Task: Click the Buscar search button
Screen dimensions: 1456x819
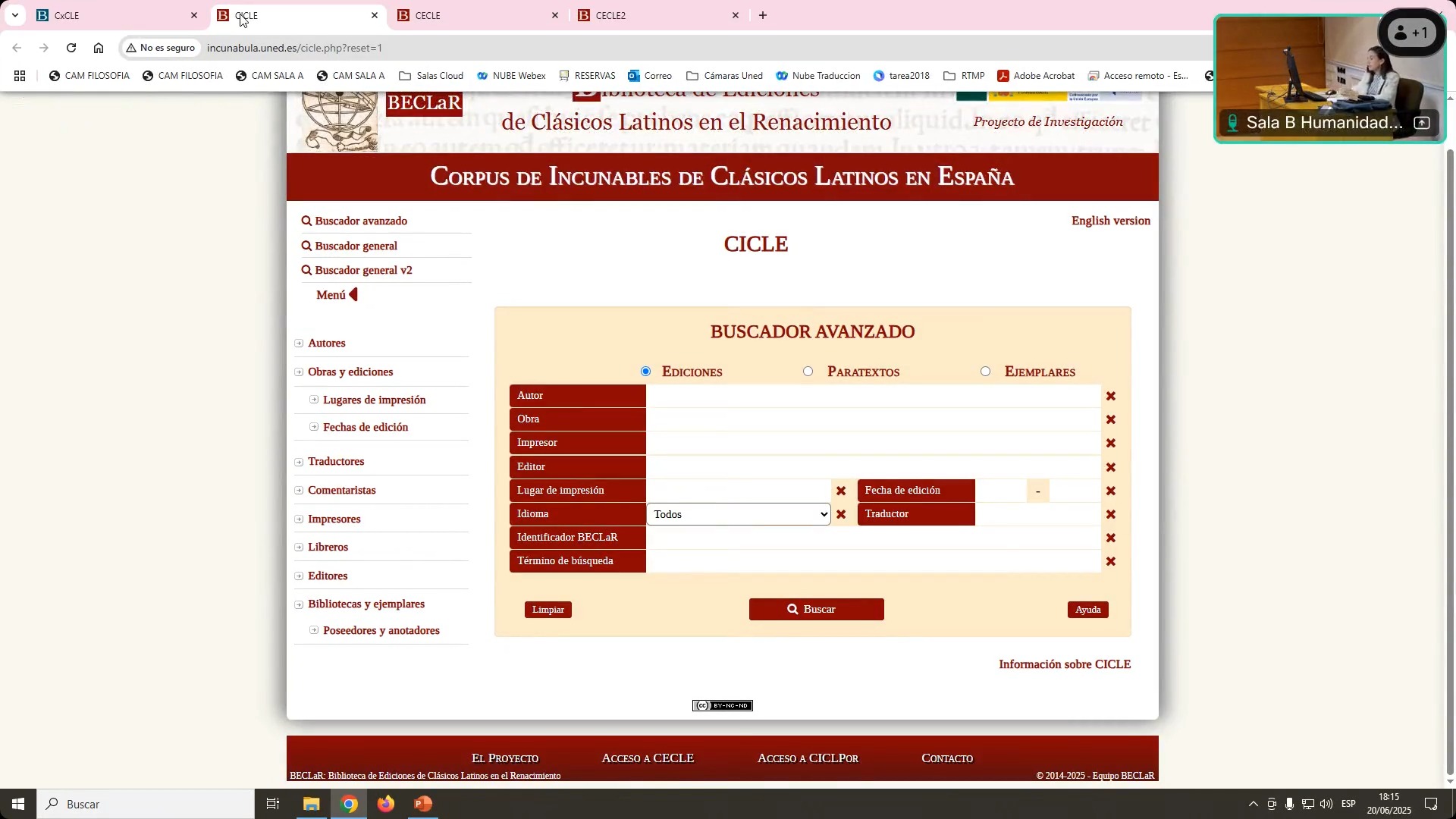Action: (x=817, y=610)
